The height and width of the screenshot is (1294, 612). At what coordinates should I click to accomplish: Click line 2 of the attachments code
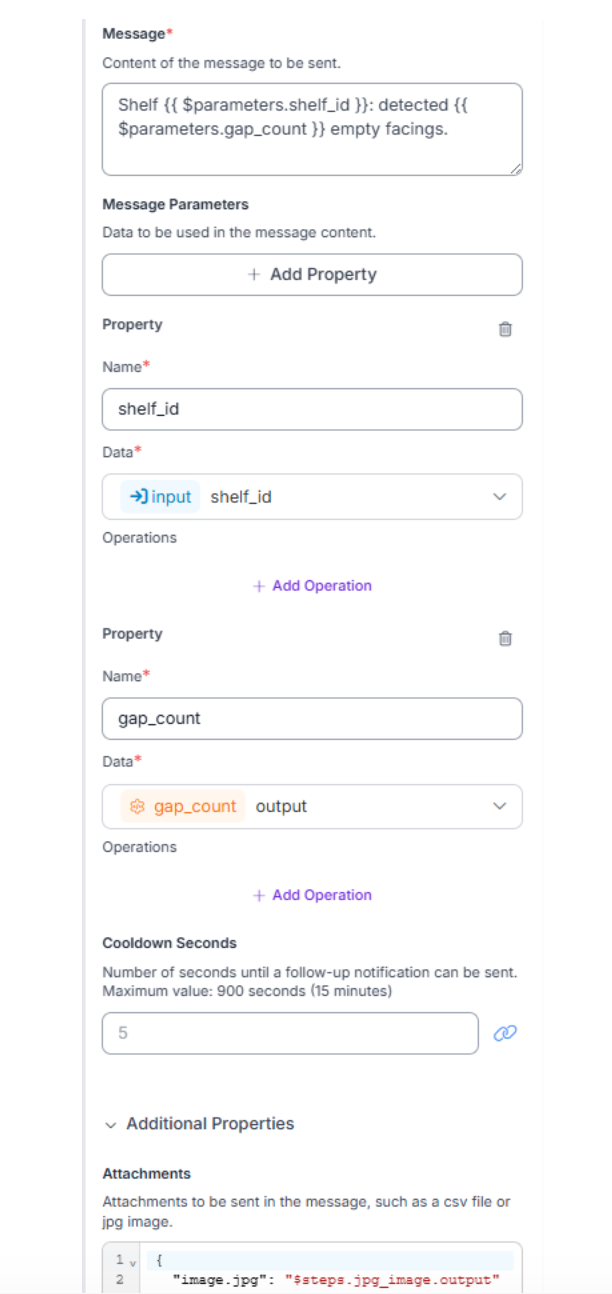334,1279
